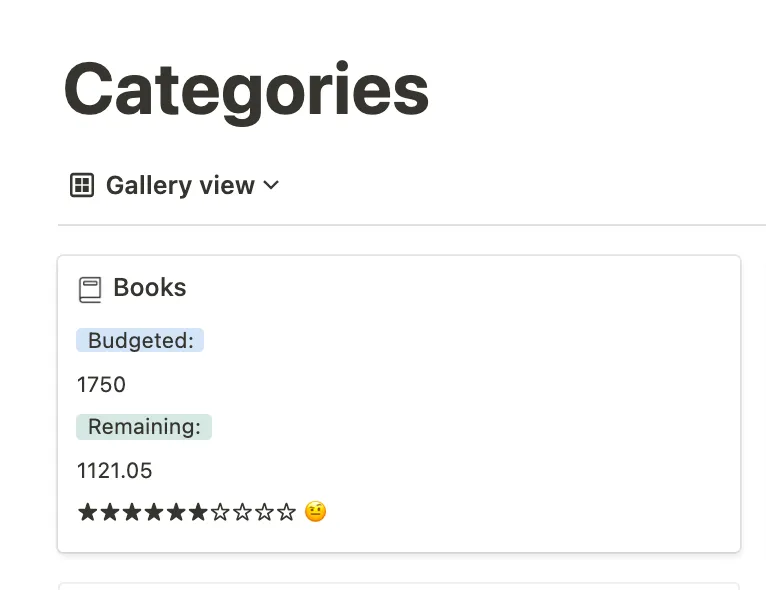Click the first empty star outline

coord(220,512)
